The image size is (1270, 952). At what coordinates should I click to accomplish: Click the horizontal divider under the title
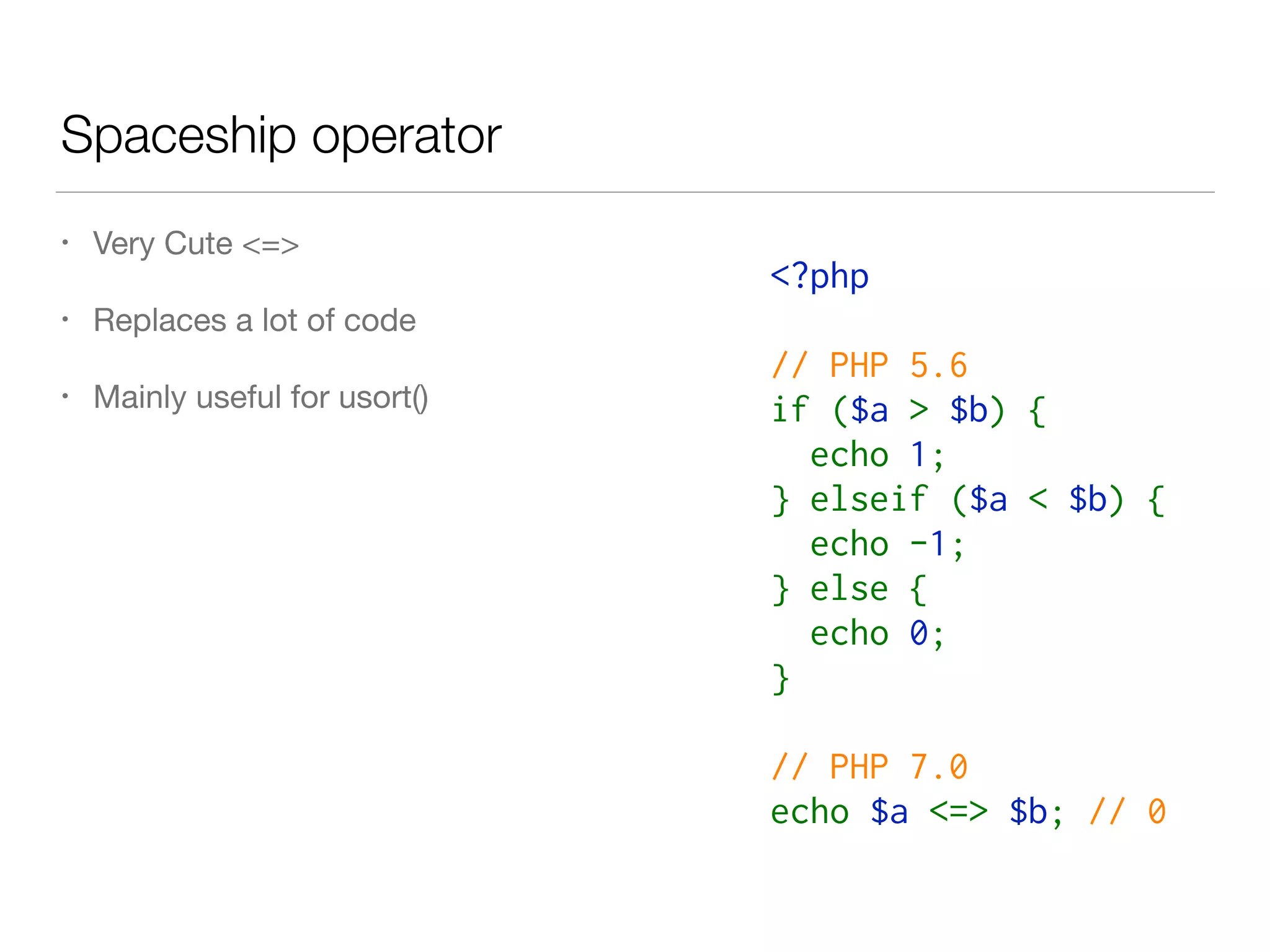point(635,192)
